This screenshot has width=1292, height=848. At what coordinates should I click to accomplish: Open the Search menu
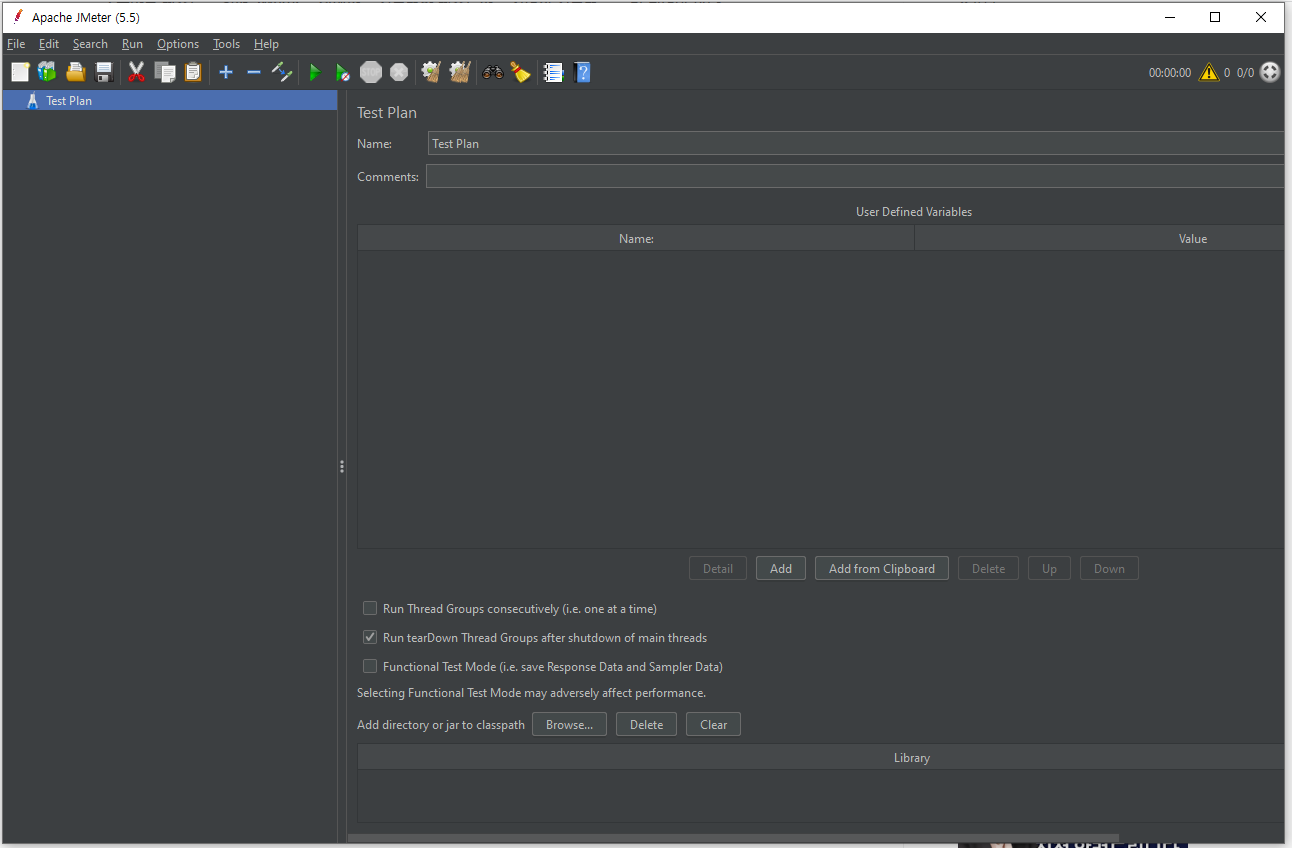coord(90,44)
